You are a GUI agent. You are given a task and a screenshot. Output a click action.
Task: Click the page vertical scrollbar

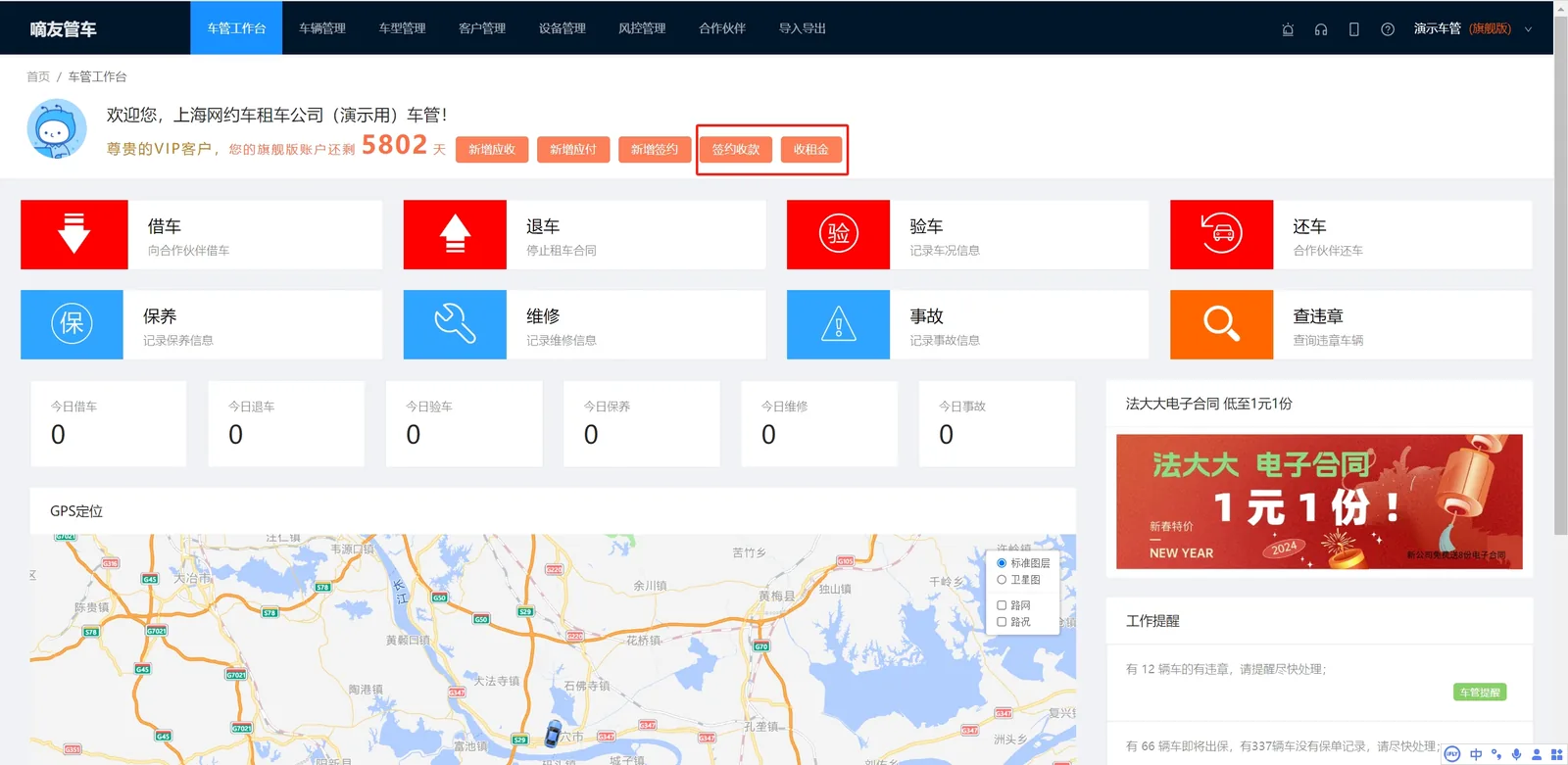[1561, 274]
